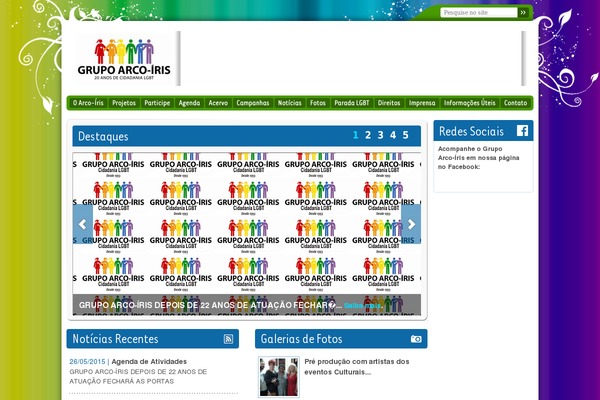Switch to highlight slide 4
600x400 pixels.
pyautogui.click(x=393, y=135)
